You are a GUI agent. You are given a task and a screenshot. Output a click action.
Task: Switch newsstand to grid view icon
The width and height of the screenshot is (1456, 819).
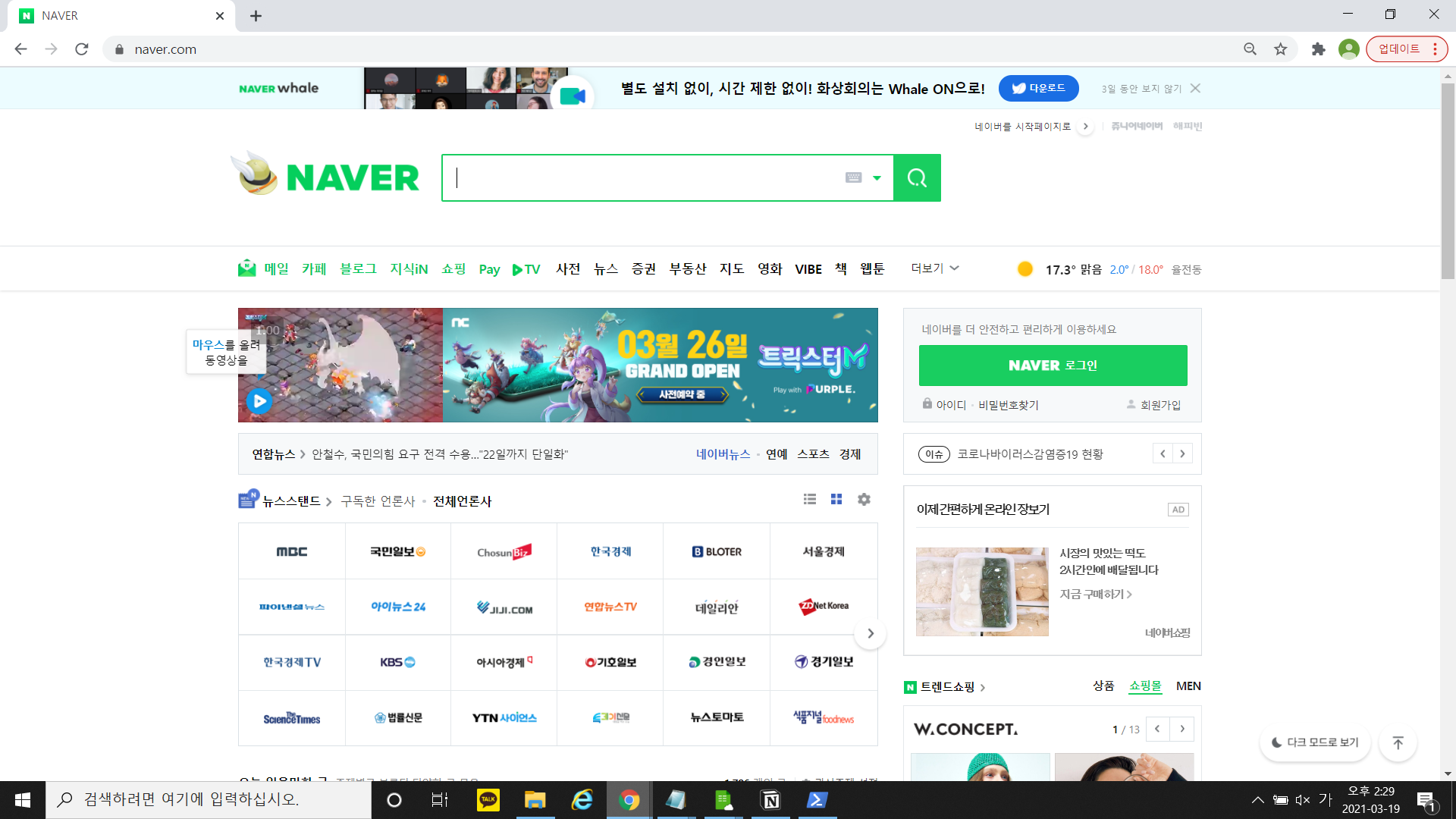click(836, 499)
